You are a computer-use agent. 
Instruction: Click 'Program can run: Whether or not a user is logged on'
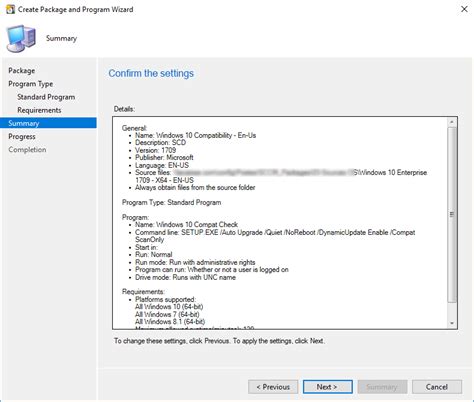point(212,270)
